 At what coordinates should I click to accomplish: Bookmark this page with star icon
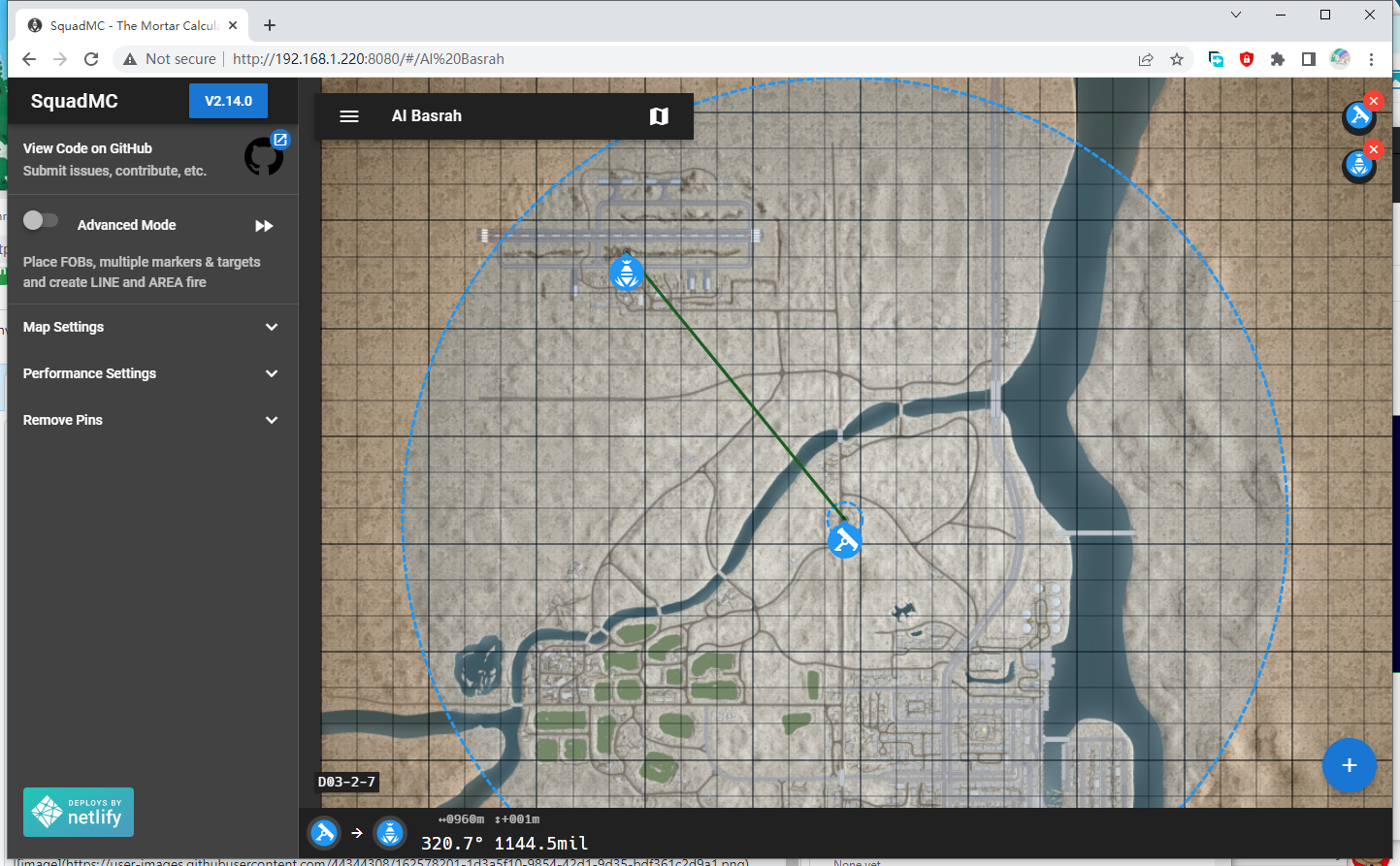(x=1177, y=59)
